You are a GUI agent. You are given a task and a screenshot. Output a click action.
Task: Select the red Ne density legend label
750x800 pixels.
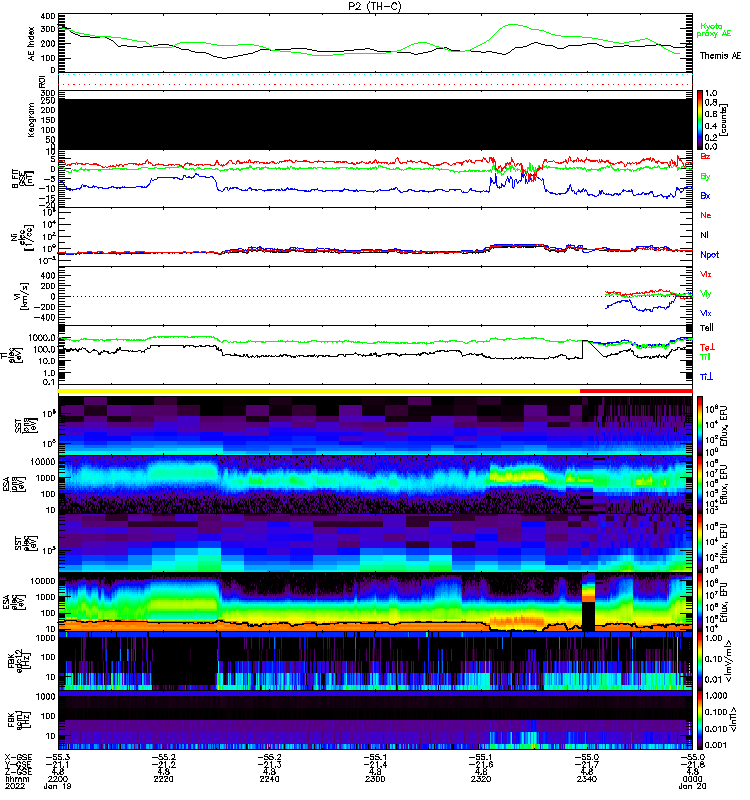point(705,215)
